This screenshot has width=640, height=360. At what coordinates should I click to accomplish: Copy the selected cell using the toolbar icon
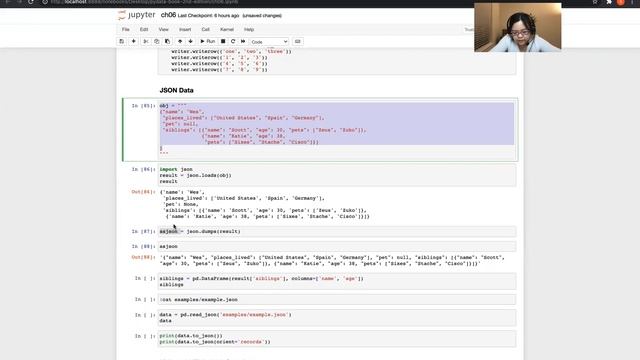pos(156,42)
